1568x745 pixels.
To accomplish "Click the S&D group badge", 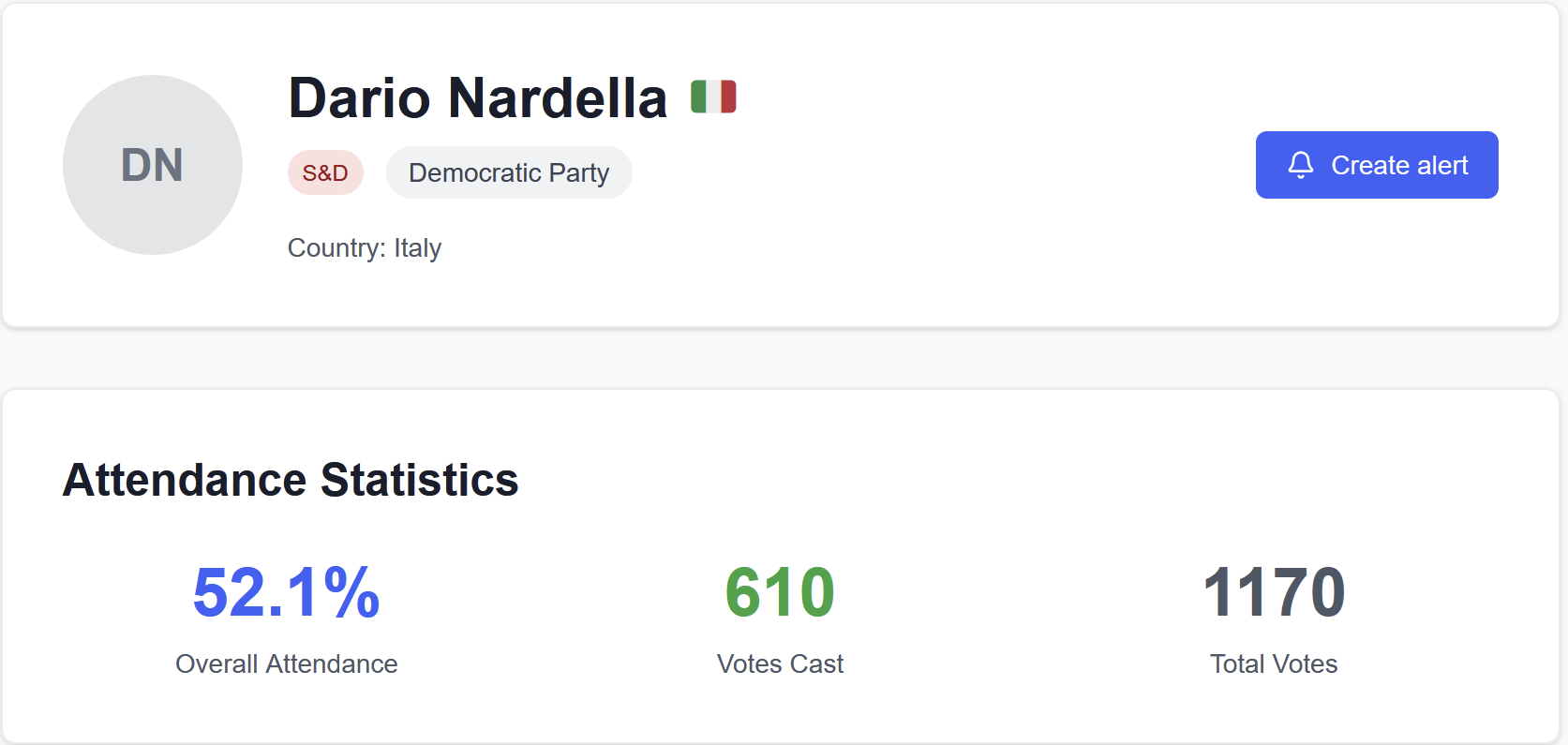I will 325,172.
